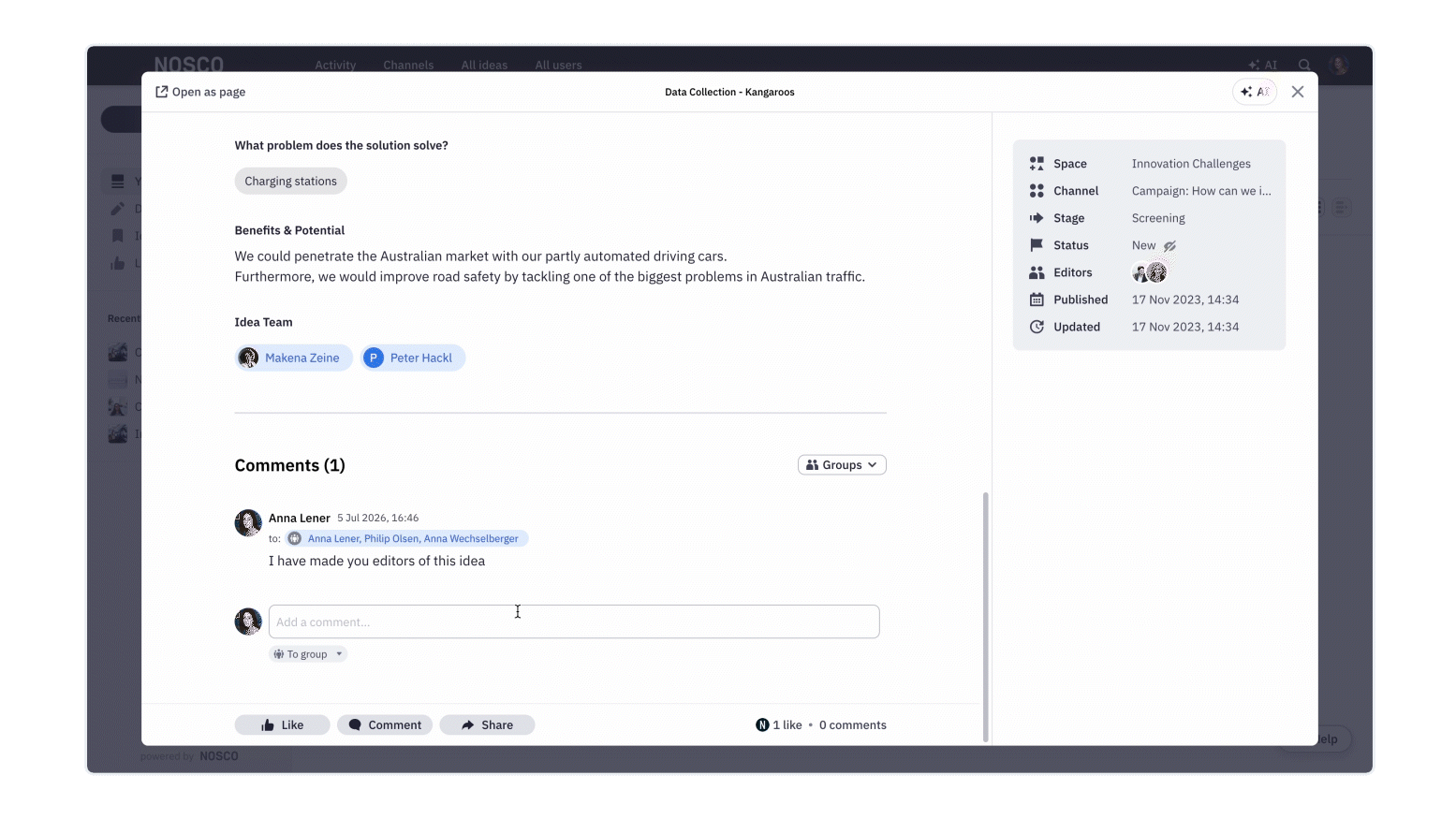Click the modal vertical scrollbar
The image size is (1456, 819).
(985, 616)
